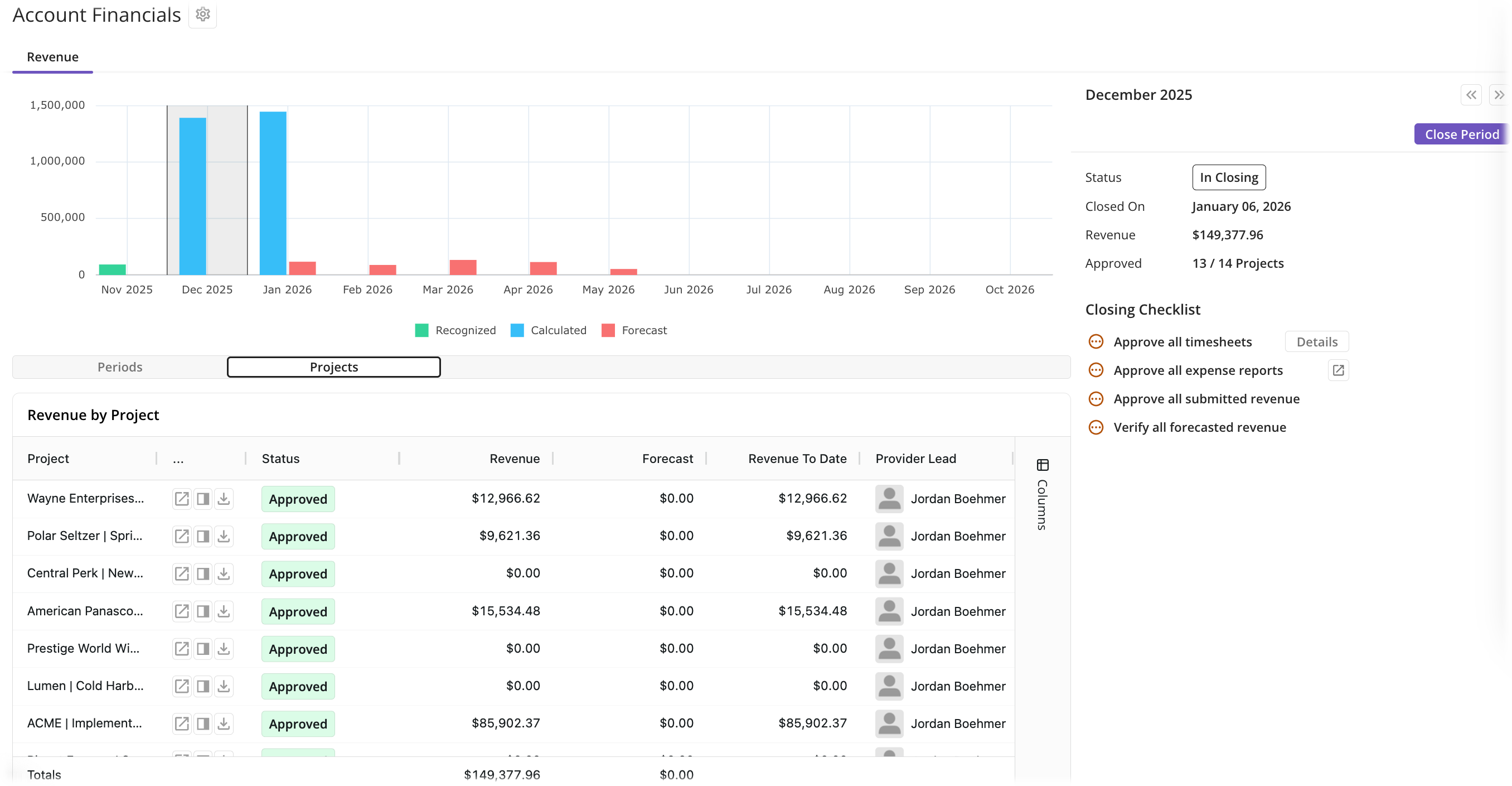The image size is (1512, 786).
Task: Download revenue data for Polar Seltzer project
Action: tap(224, 536)
